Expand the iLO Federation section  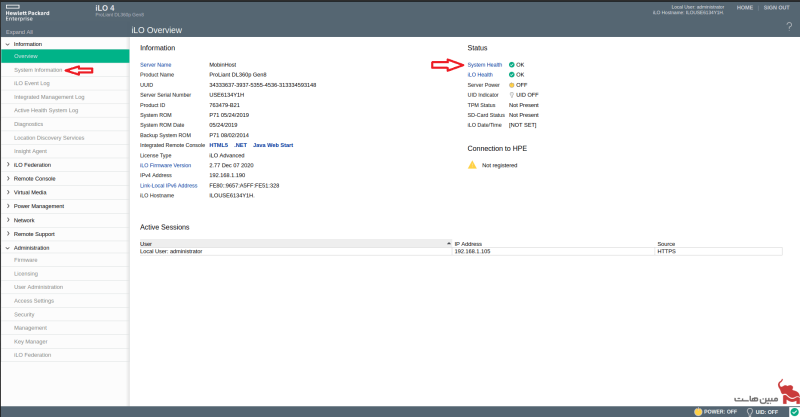point(8,165)
